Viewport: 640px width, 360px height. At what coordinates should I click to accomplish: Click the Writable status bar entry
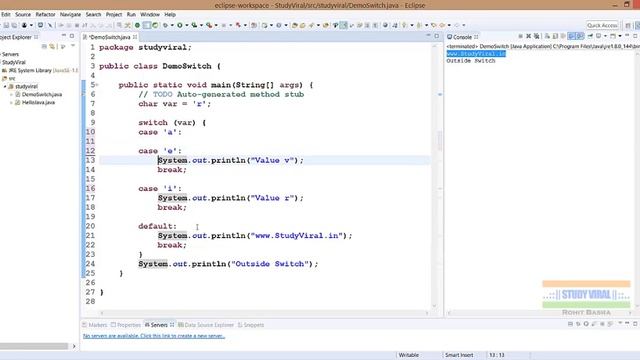pyautogui.click(x=409, y=355)
